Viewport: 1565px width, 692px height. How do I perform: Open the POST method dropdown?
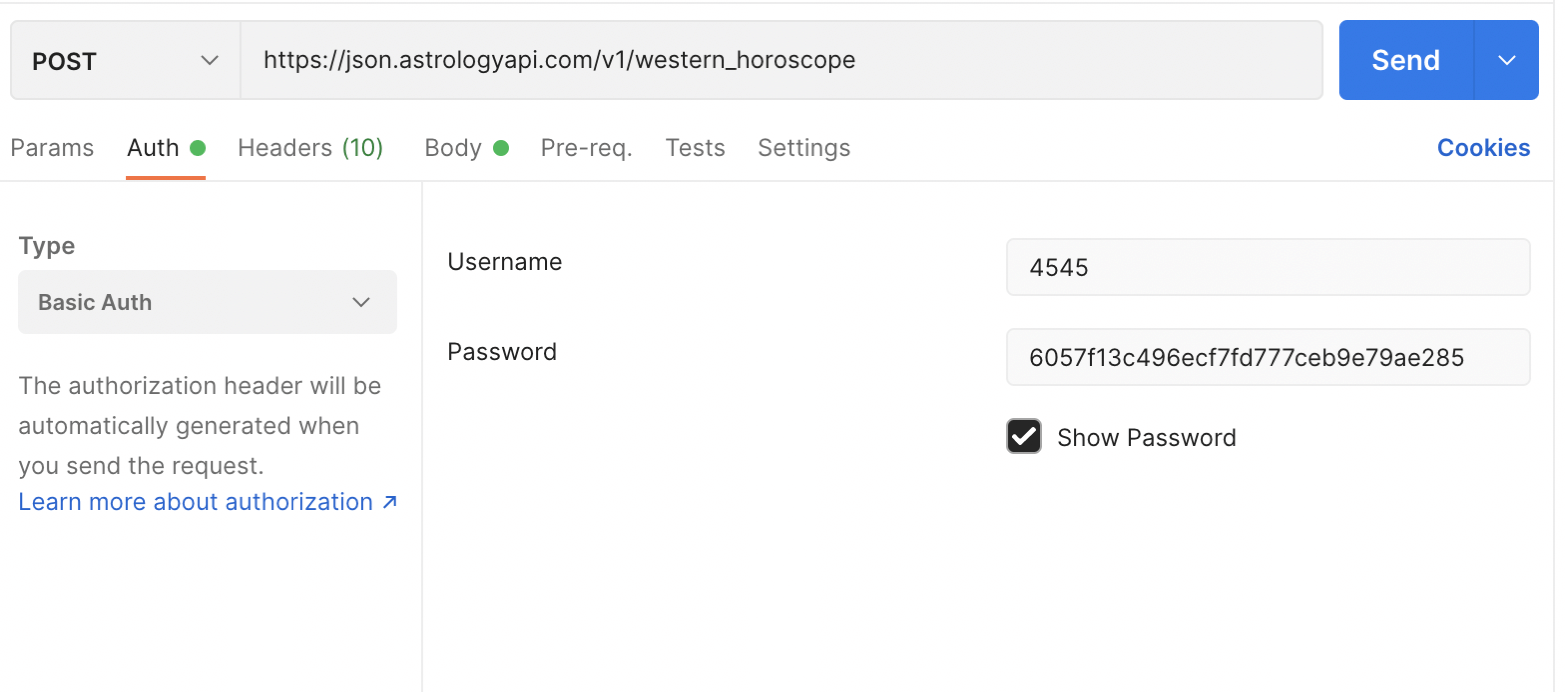coord(125,61)
